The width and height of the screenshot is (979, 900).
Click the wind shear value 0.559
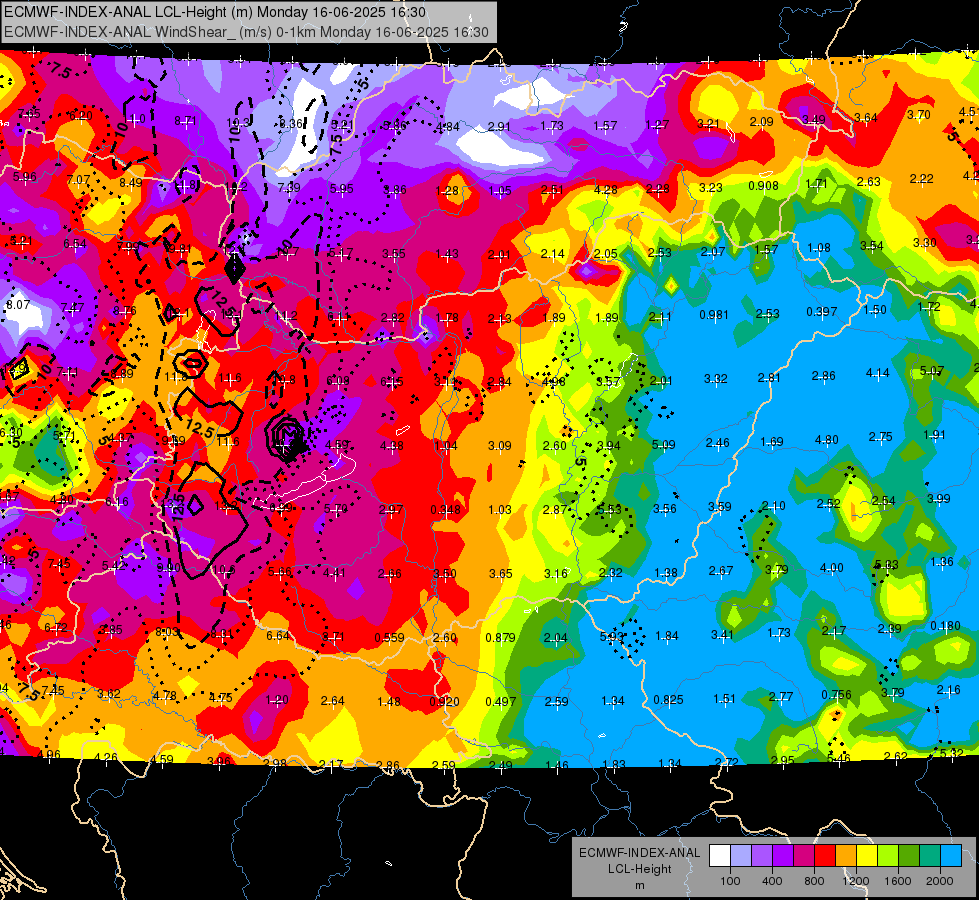pos(390,638)
